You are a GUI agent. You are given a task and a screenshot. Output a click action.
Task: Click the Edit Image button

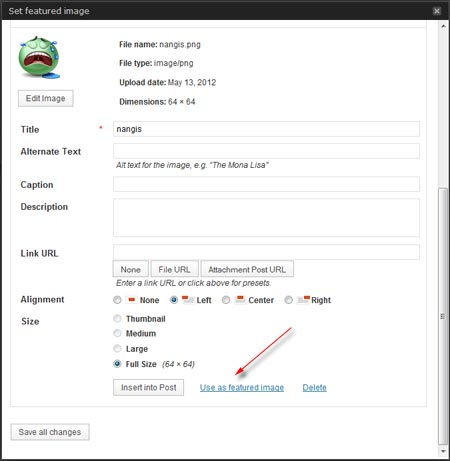tap(46, 98)
